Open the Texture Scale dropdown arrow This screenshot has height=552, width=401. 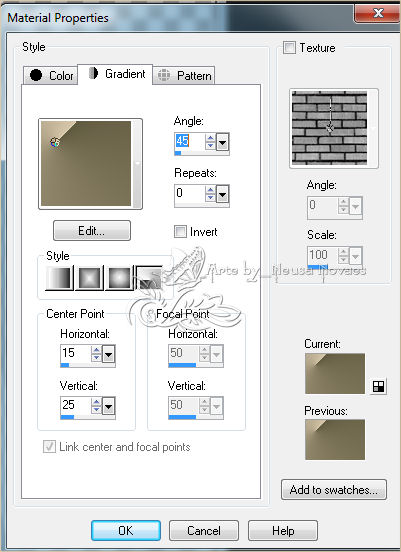pos(356,256)
